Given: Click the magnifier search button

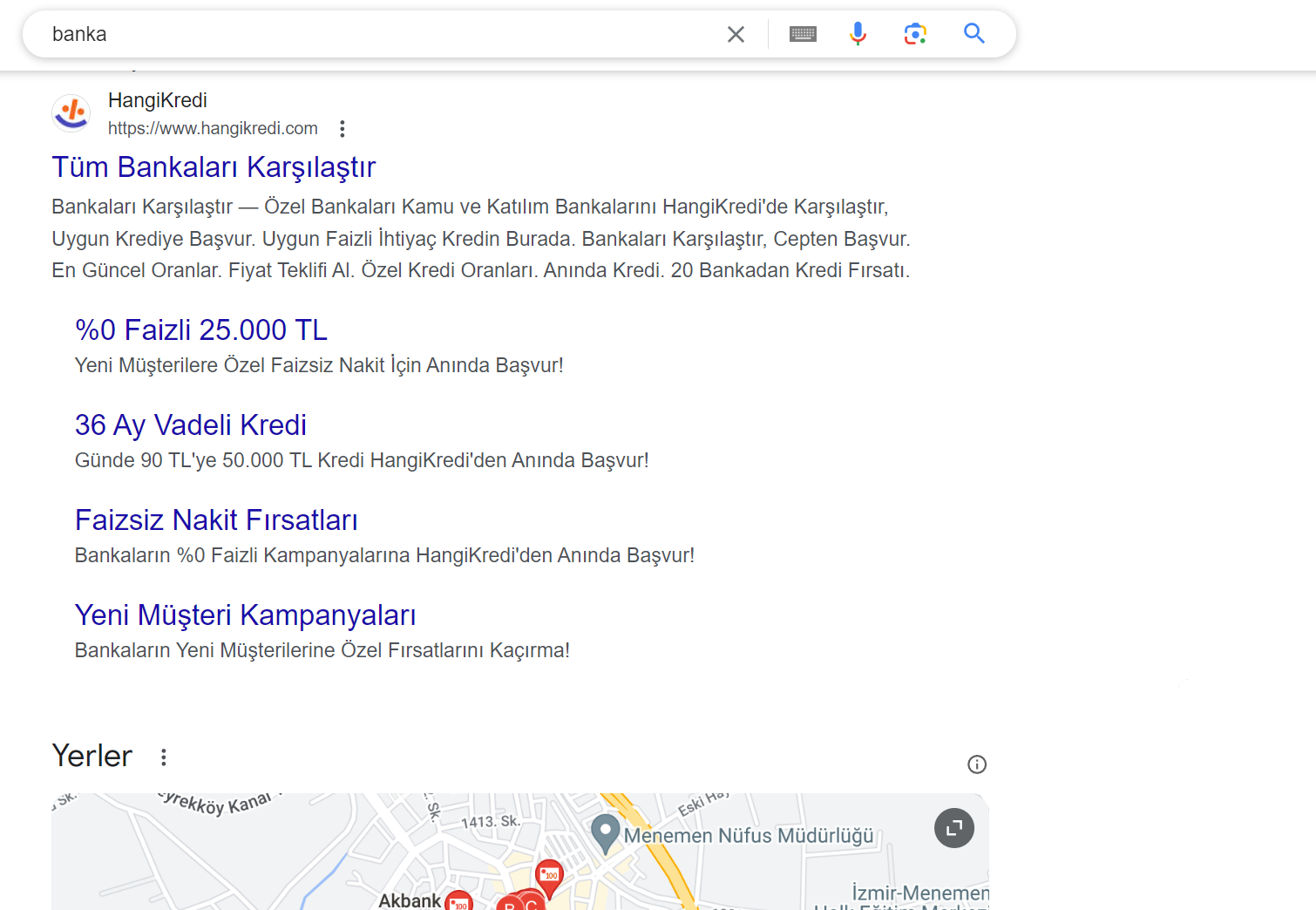Looking at the screenshot, I should pyautogui.click(x=974, y=34).
